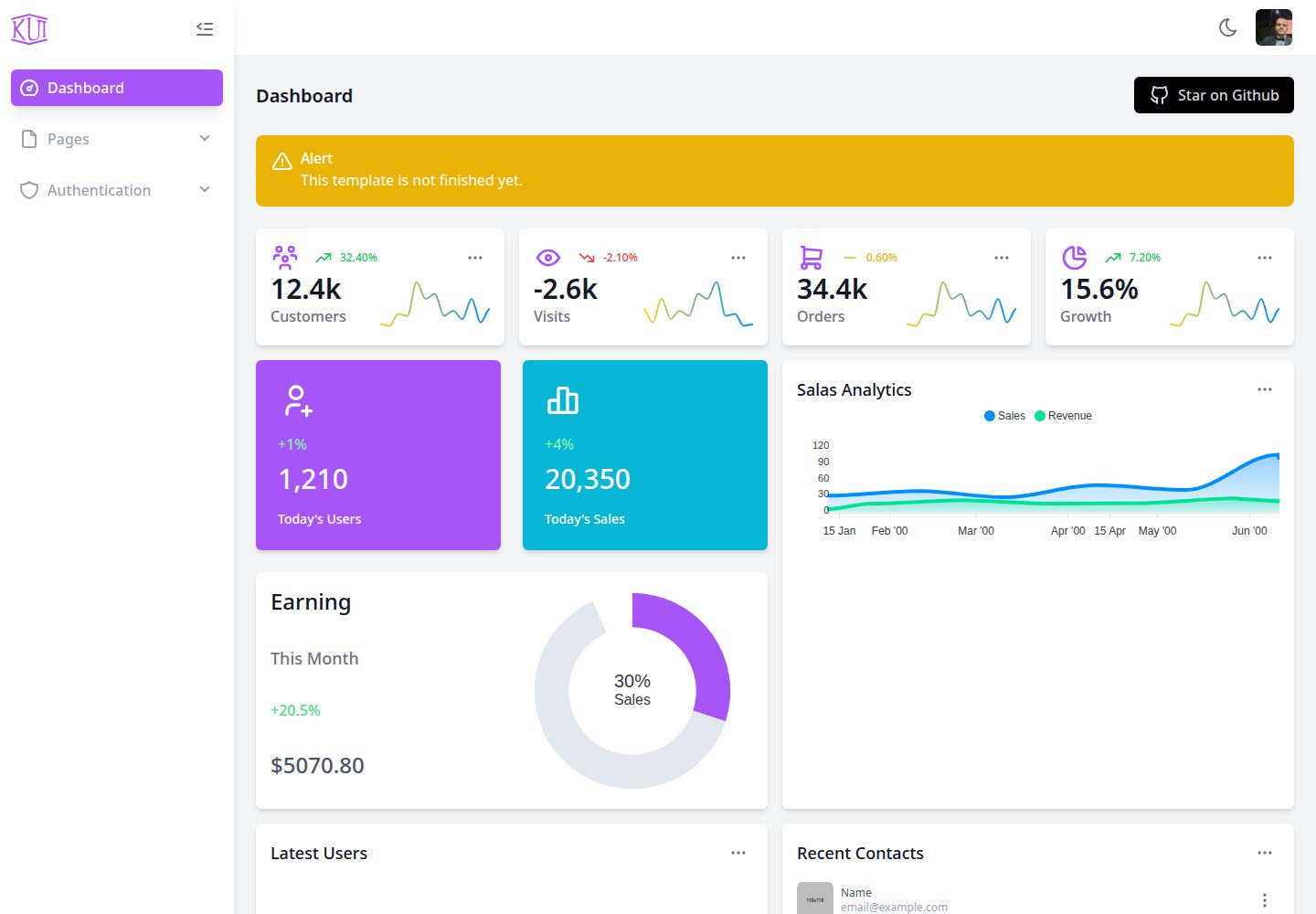Click the -2.10% change percentage

point(621,258)
